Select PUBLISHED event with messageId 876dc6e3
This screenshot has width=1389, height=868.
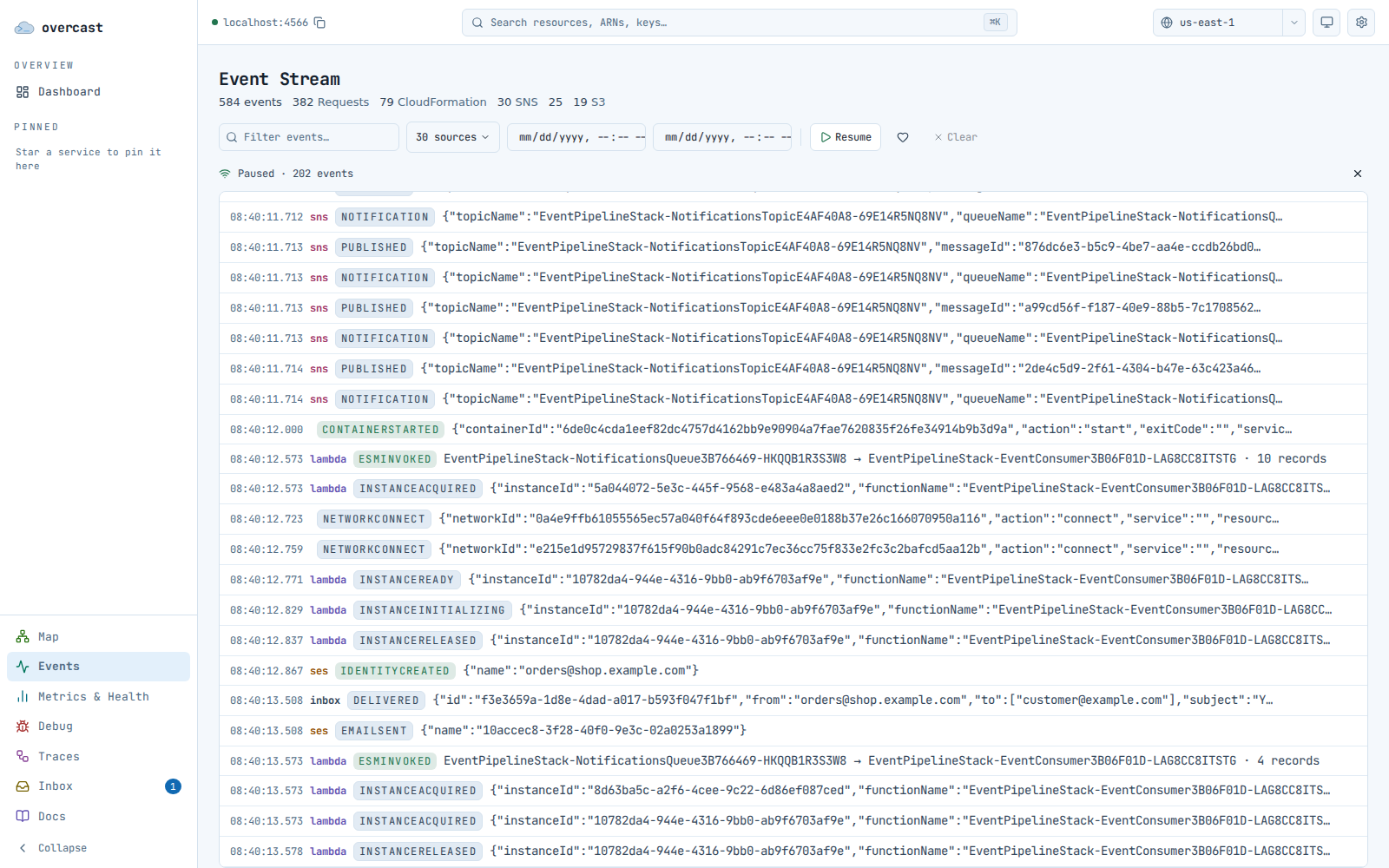point(793,247)
